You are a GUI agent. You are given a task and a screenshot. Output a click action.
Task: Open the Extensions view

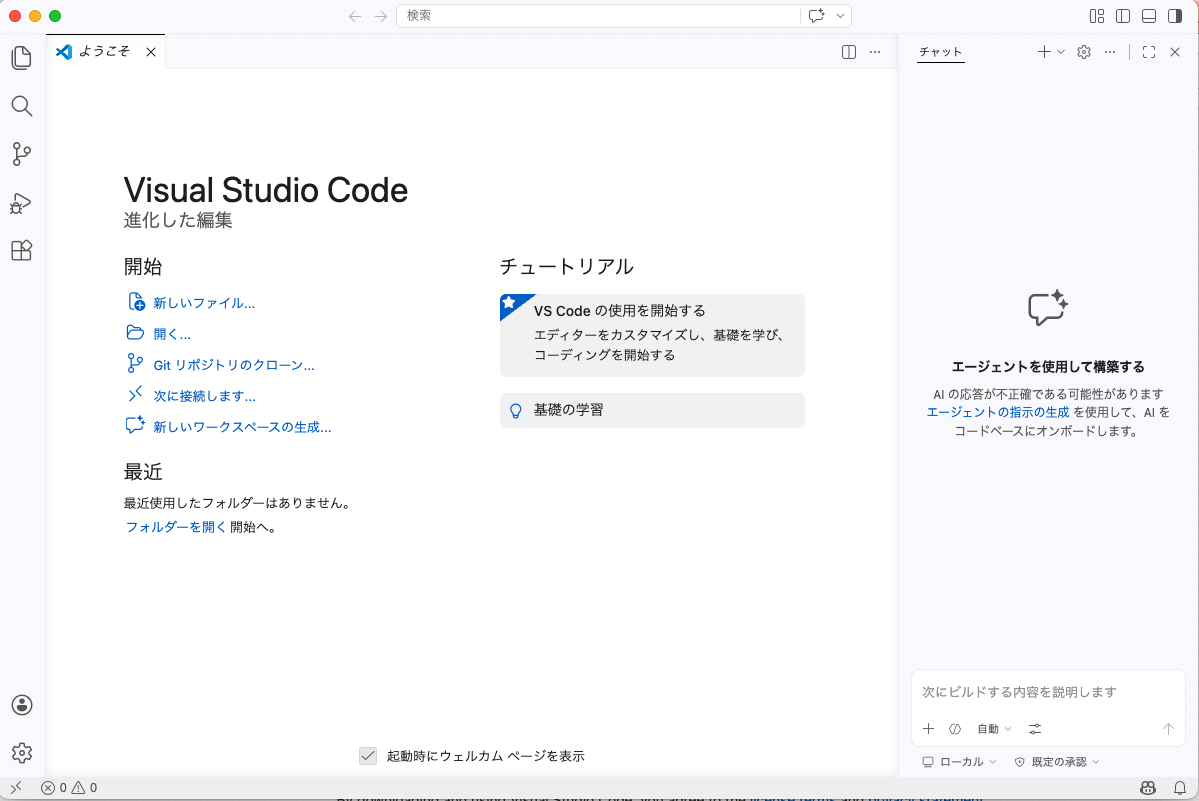click(x=22, y=251)
